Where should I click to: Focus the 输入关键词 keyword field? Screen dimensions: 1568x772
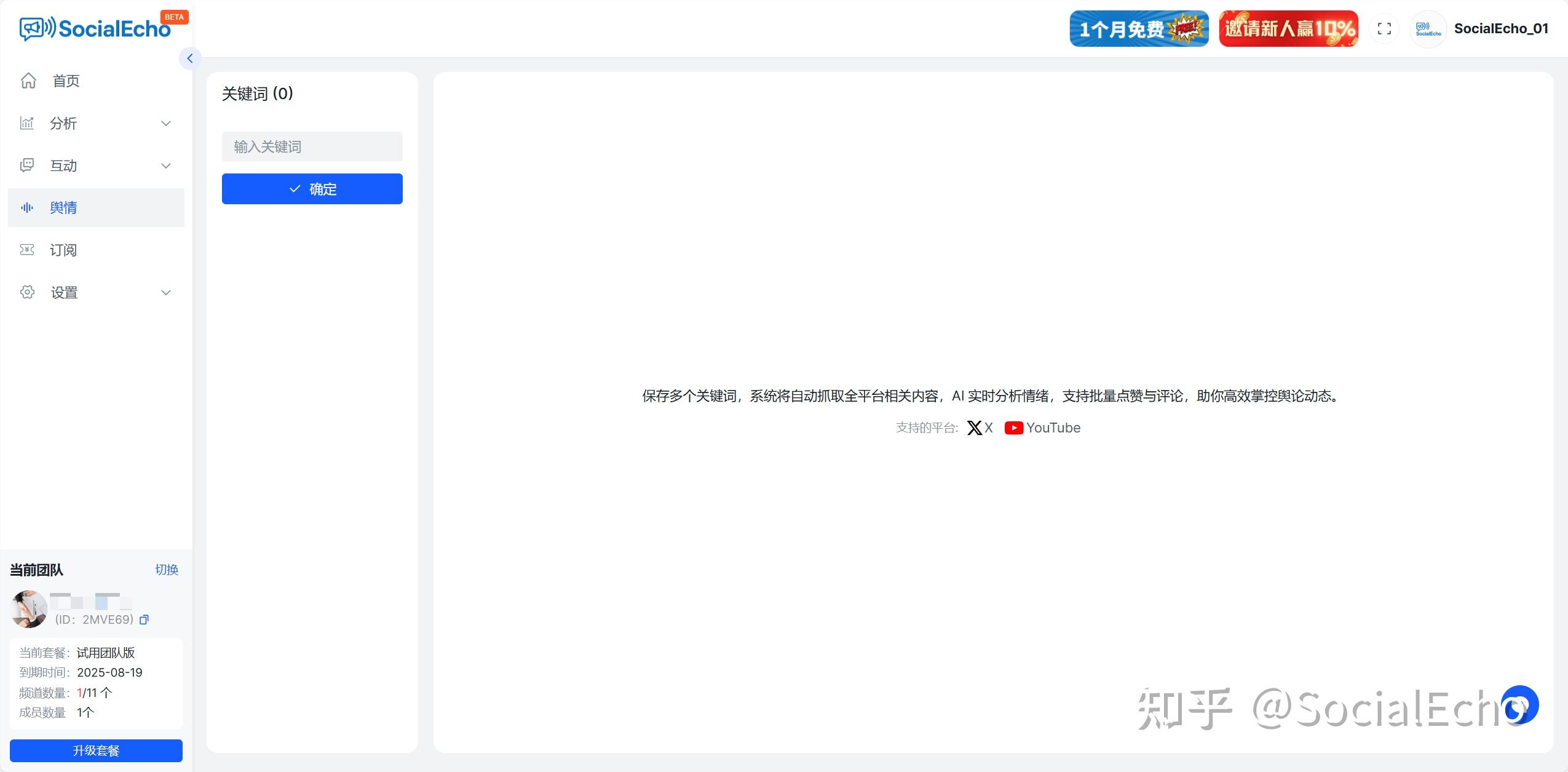coord(312,146)
